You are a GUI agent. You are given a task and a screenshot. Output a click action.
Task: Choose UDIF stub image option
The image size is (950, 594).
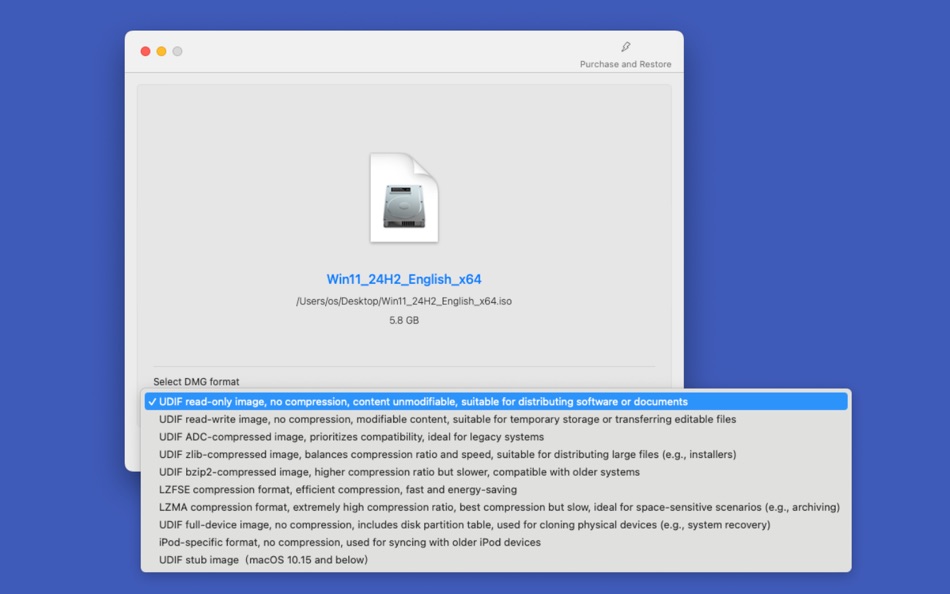496,560
